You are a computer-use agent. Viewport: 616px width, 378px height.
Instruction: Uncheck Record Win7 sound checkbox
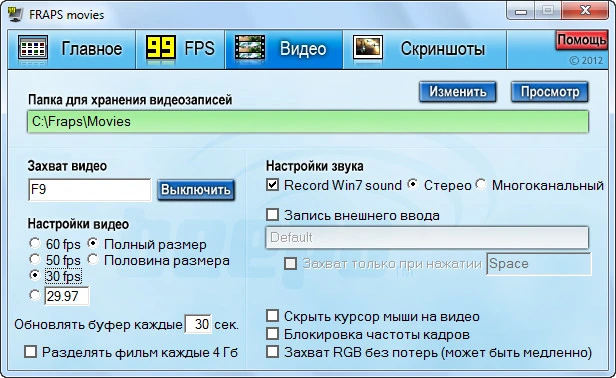click(x=273, y=185)
